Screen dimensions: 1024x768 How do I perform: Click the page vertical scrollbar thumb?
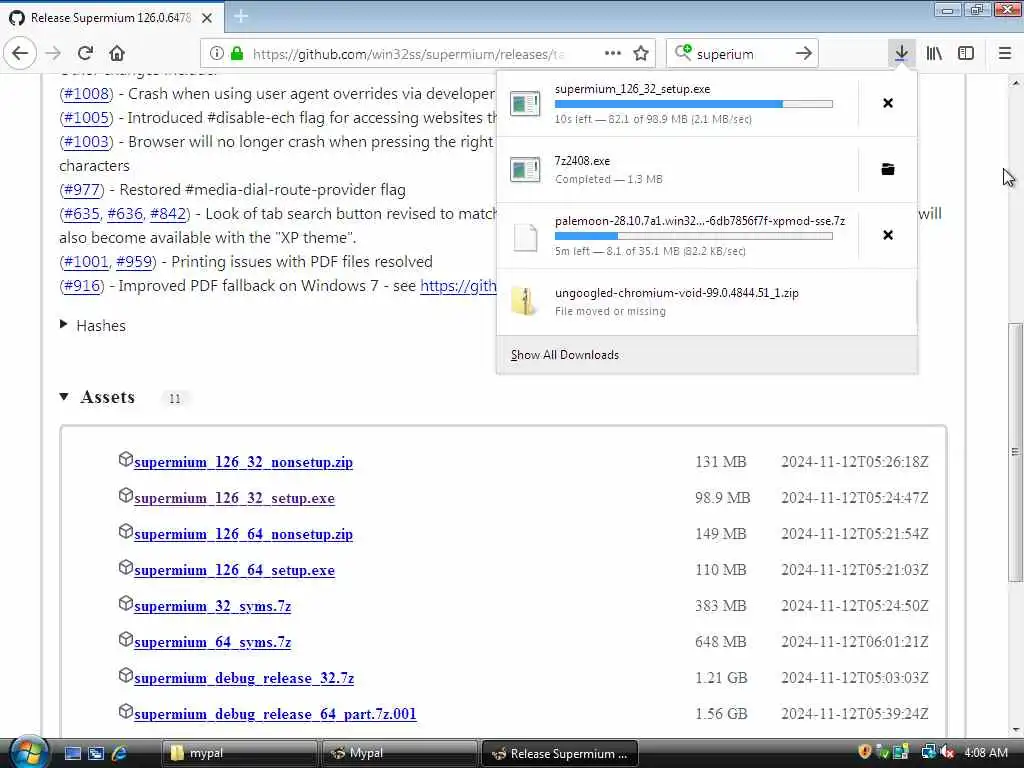point(1015,452)
